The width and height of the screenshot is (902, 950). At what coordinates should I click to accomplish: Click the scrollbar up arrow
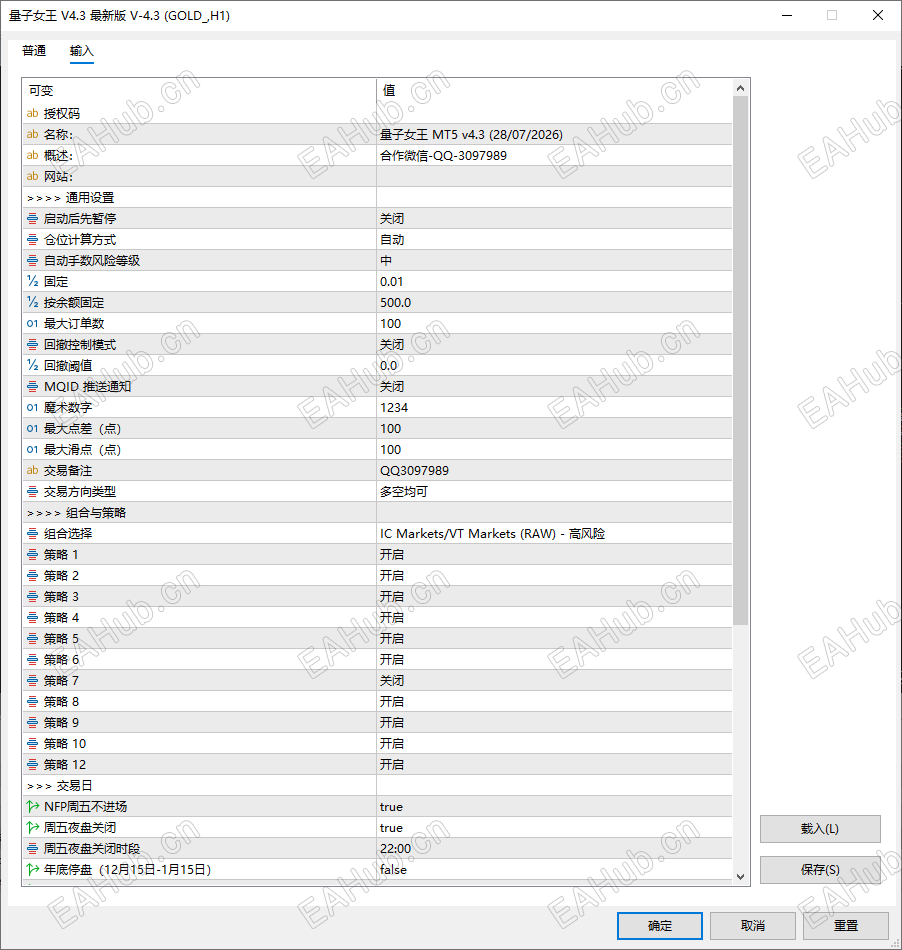click(x=740, y=88)
